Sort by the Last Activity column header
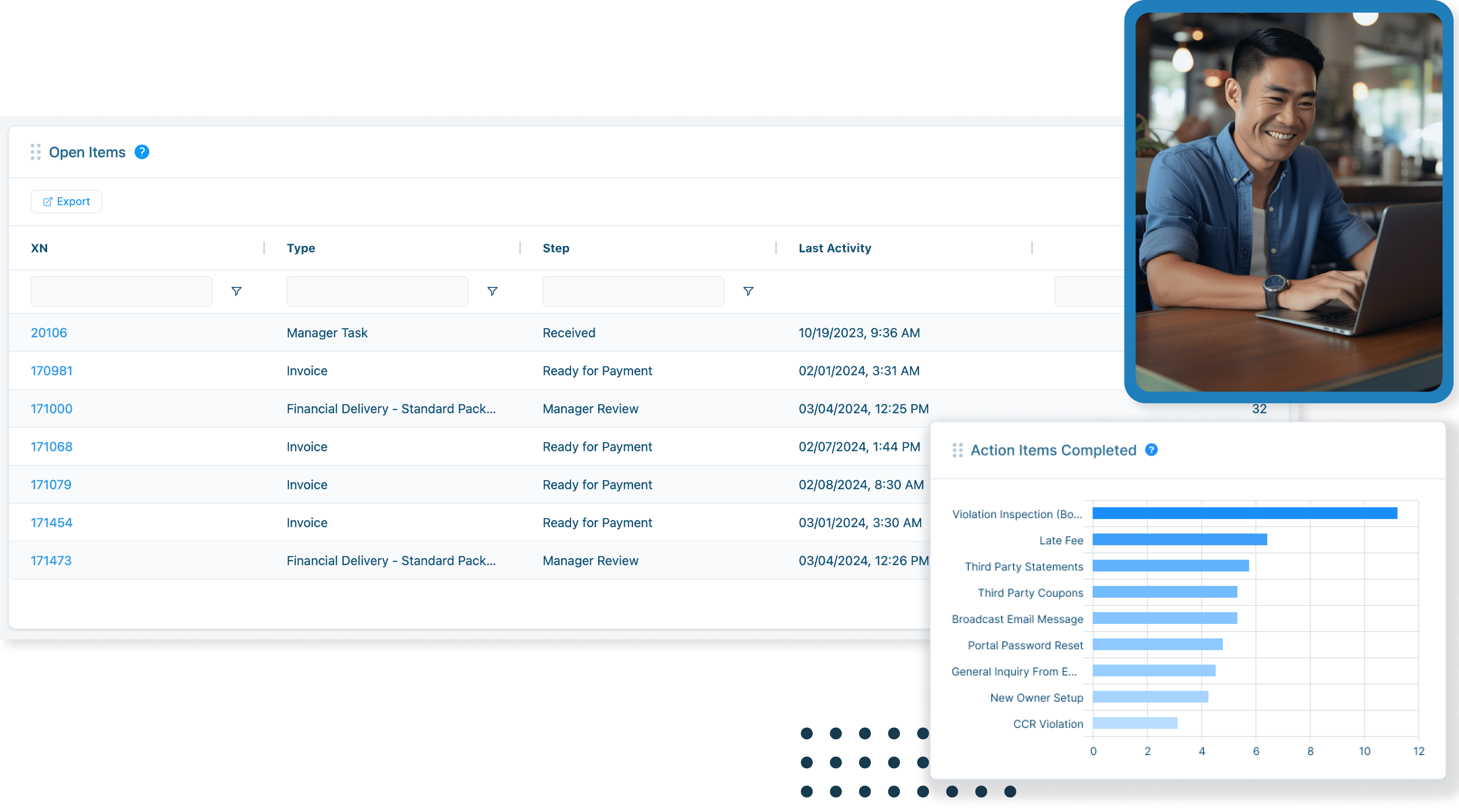 click(835, 248)
